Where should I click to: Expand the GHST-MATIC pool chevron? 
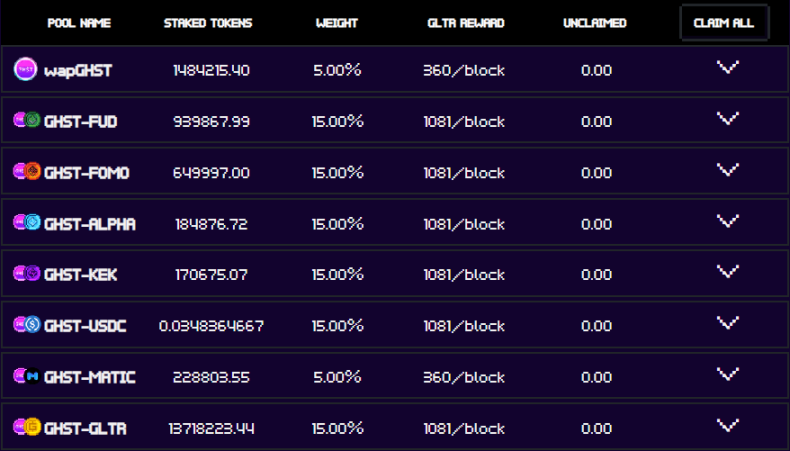[728, 374]
